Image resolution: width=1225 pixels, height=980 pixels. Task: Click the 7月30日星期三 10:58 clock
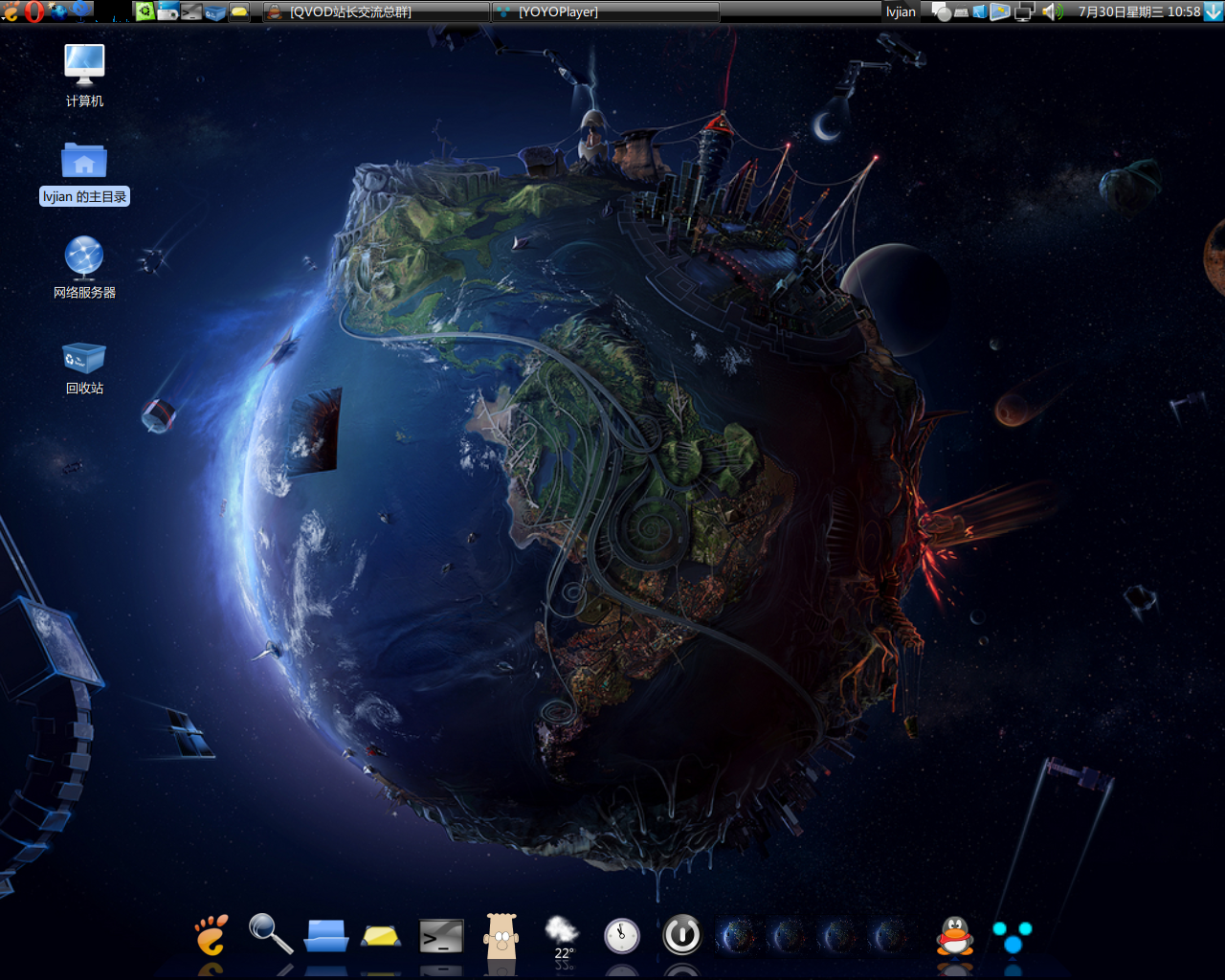coord(1139,11)
